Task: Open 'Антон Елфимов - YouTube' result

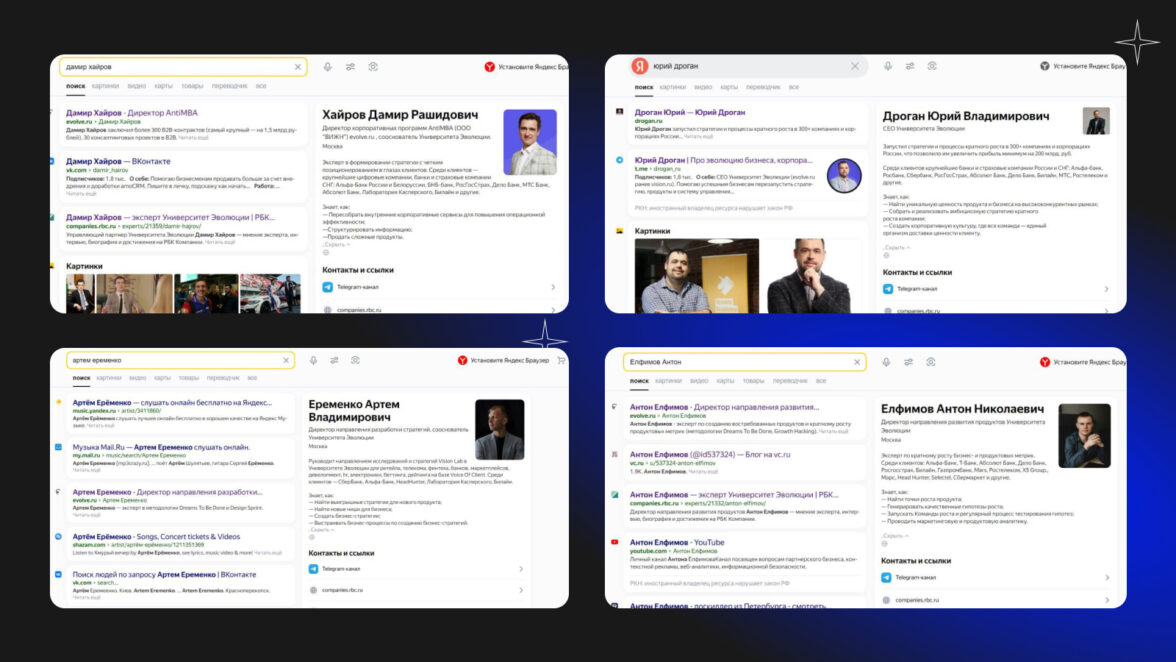Action: [x=676, y=542]
